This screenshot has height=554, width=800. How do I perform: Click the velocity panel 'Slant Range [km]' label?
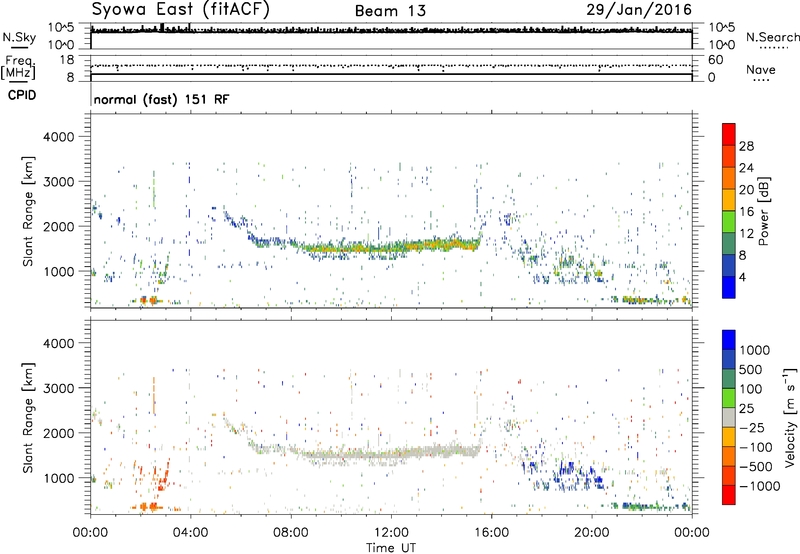[x=28, y=417]
